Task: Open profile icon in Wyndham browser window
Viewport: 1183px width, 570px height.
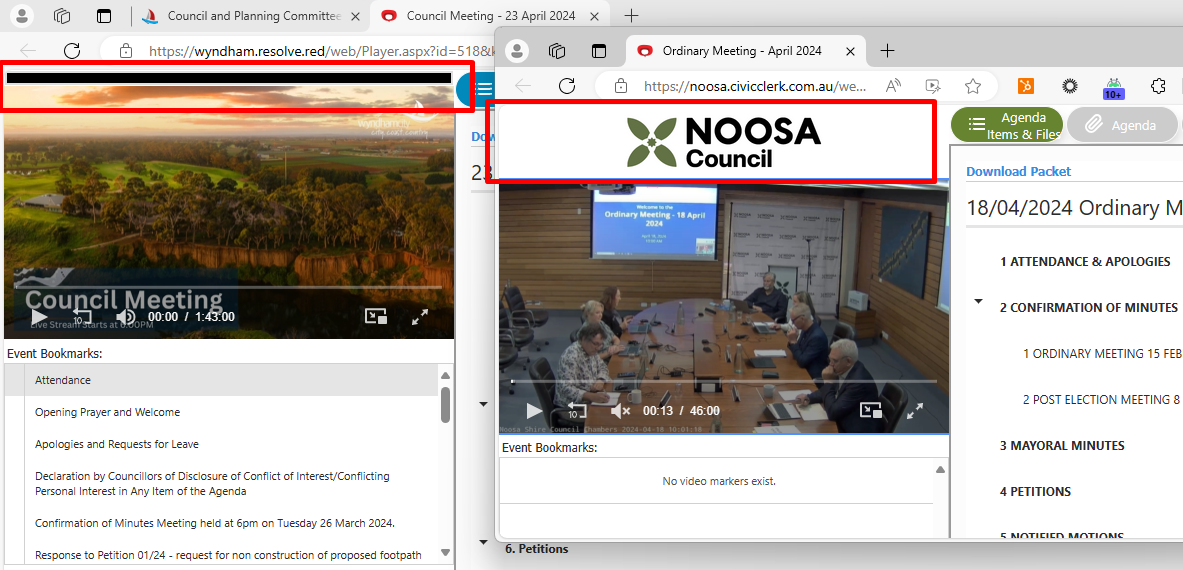Action: point(22,16)
